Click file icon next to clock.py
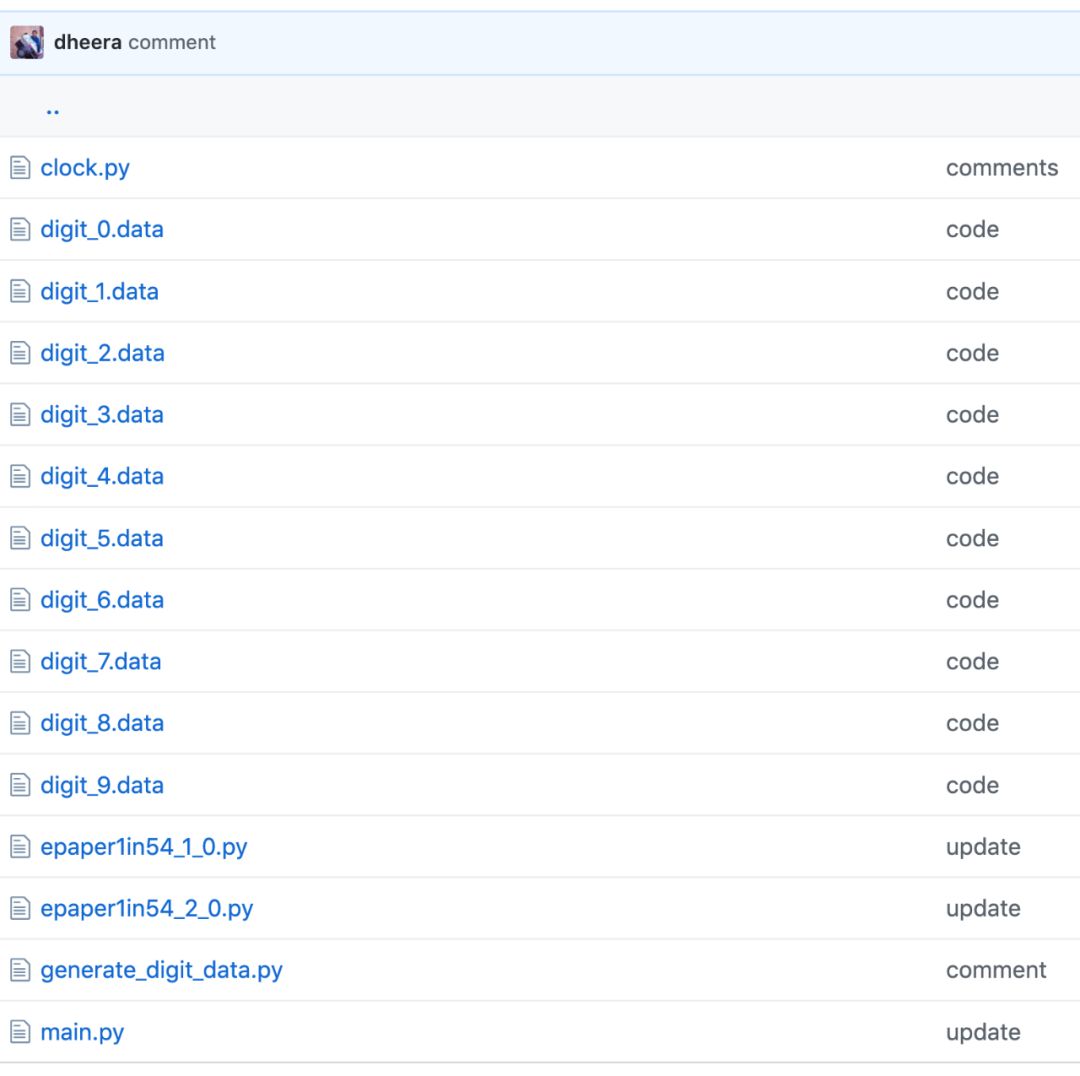This screenshot has height=1076, width=1080. tap(20, 167)
